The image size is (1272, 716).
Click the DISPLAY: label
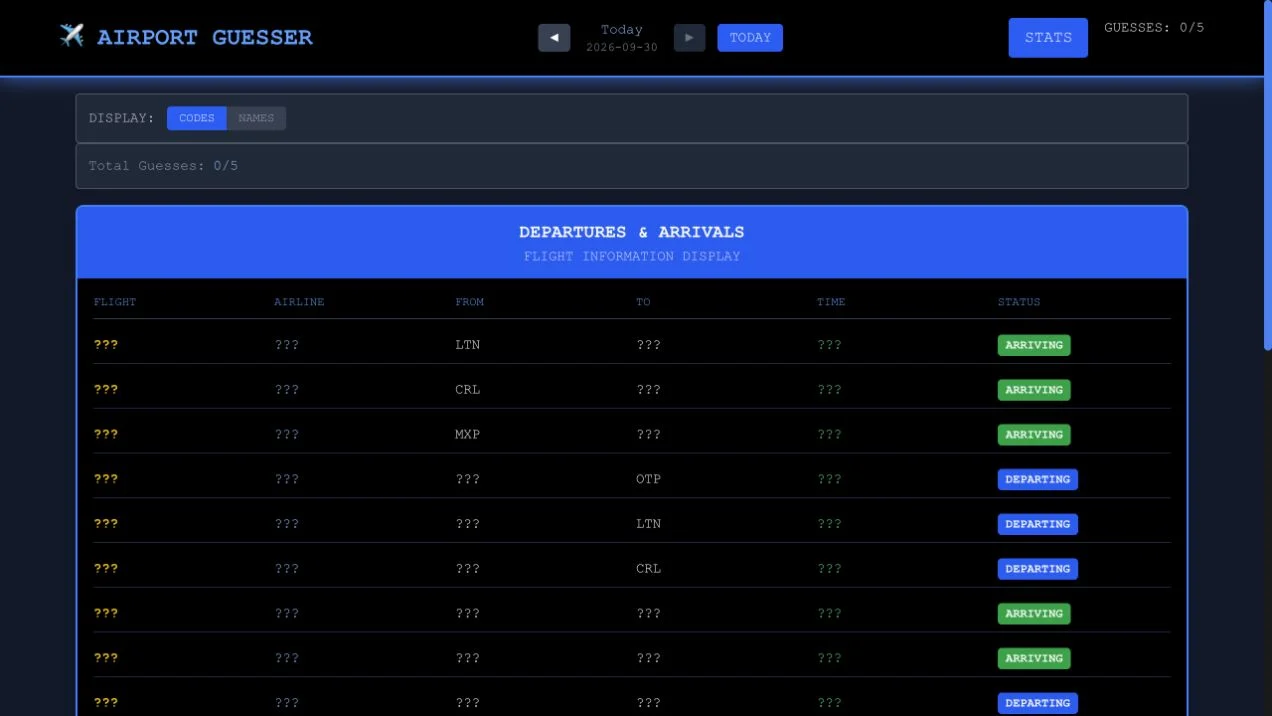coord(122,118)
